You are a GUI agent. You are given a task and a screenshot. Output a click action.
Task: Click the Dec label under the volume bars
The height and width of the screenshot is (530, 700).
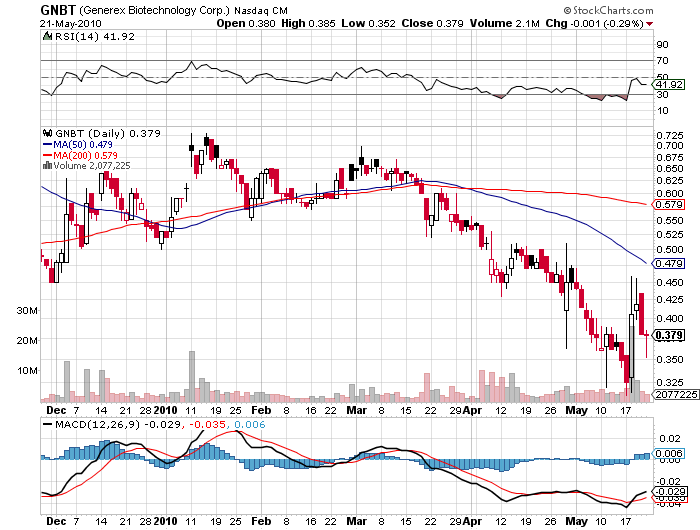point(56,410)
